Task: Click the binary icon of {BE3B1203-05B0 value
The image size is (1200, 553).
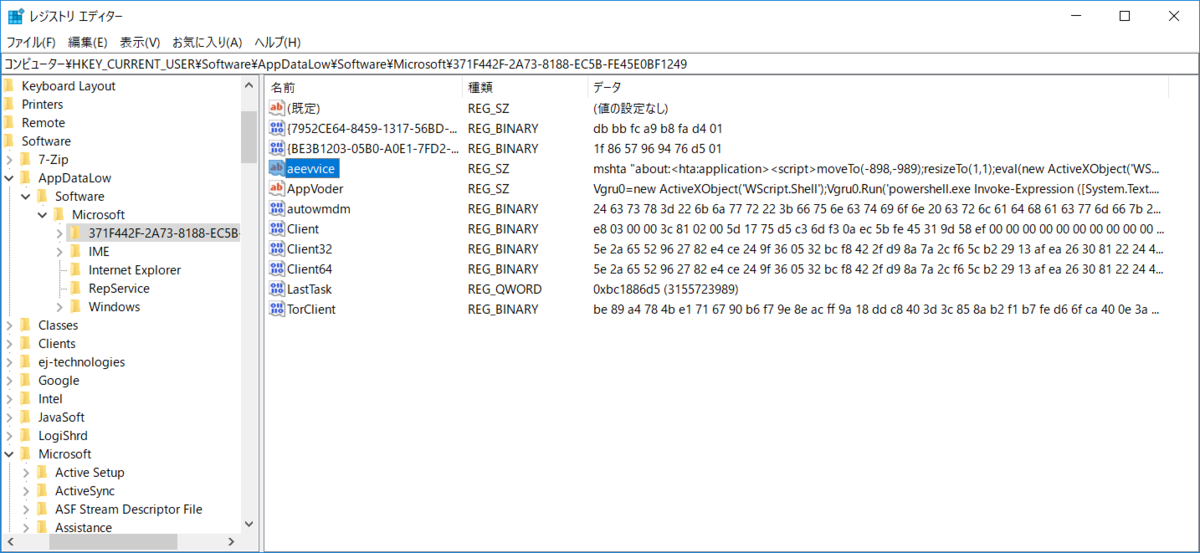Action: tap(277, 148)
